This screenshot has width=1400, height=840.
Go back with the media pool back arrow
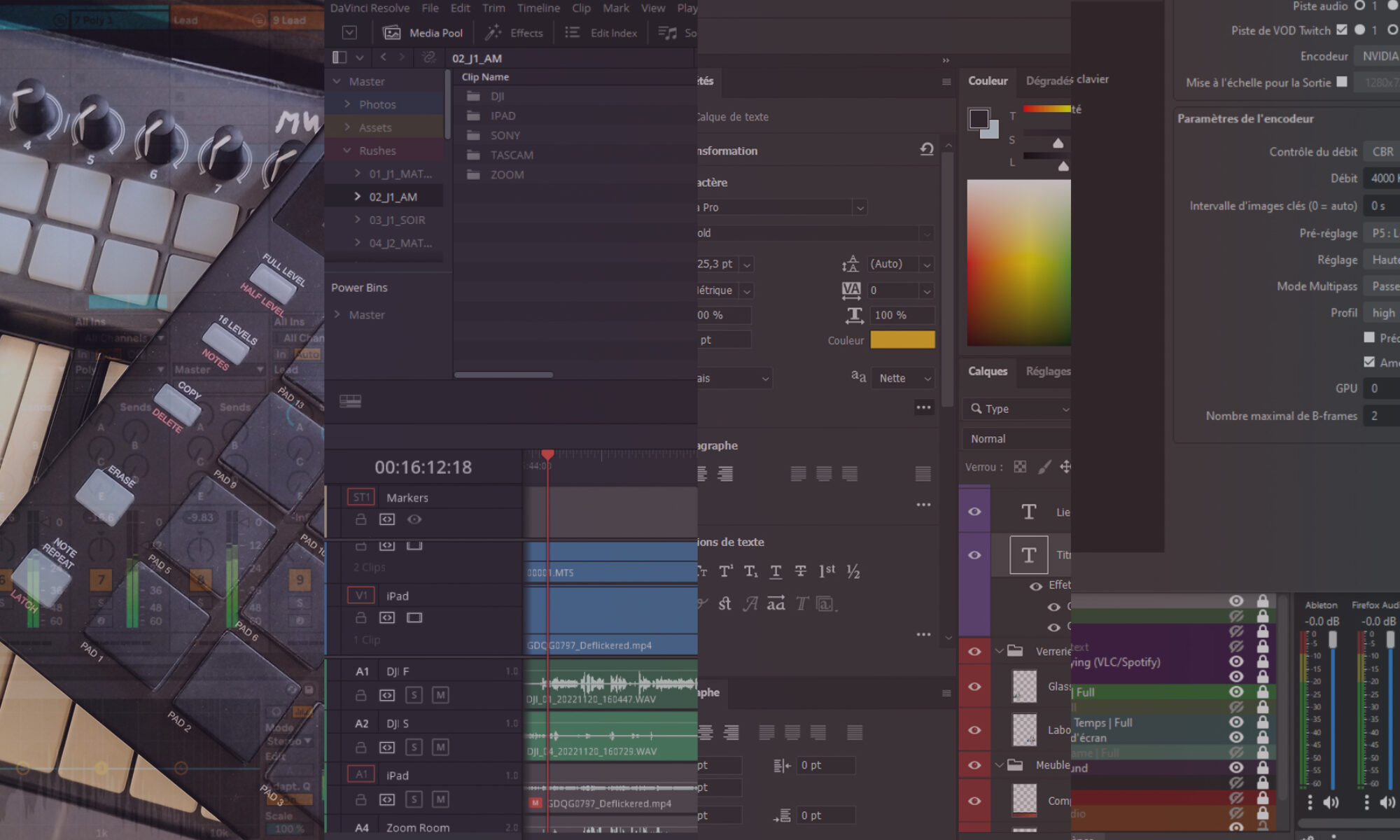pos(383,57)
